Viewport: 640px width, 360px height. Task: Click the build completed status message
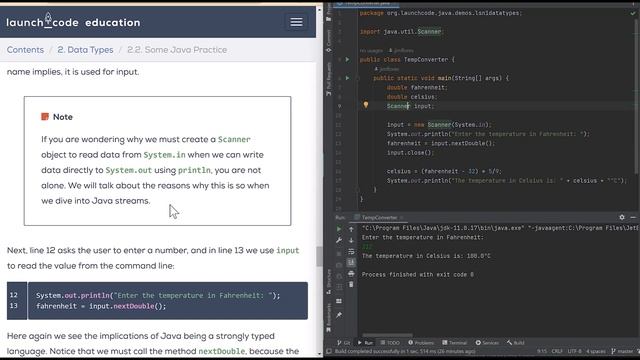[x=405, y=351]
